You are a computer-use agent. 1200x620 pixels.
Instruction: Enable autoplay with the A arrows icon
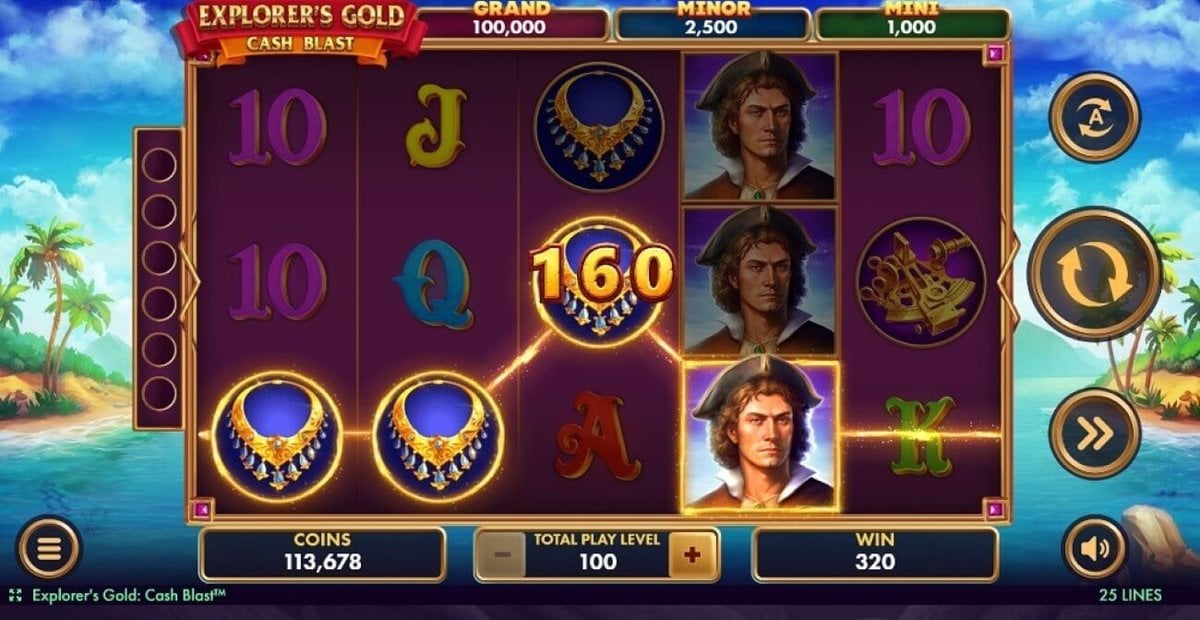click(1094, 117)
